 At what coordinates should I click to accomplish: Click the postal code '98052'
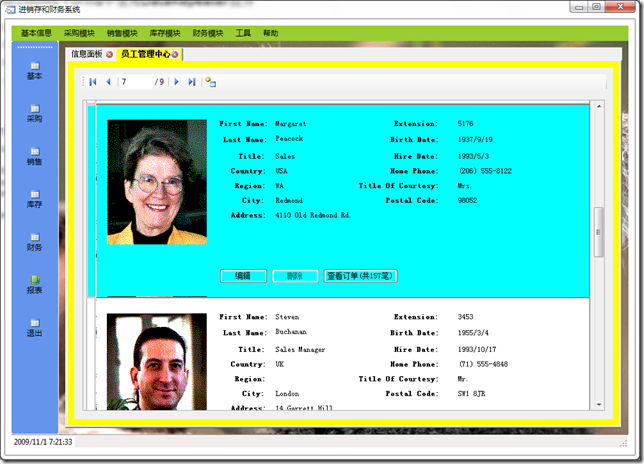pos(467,200)
